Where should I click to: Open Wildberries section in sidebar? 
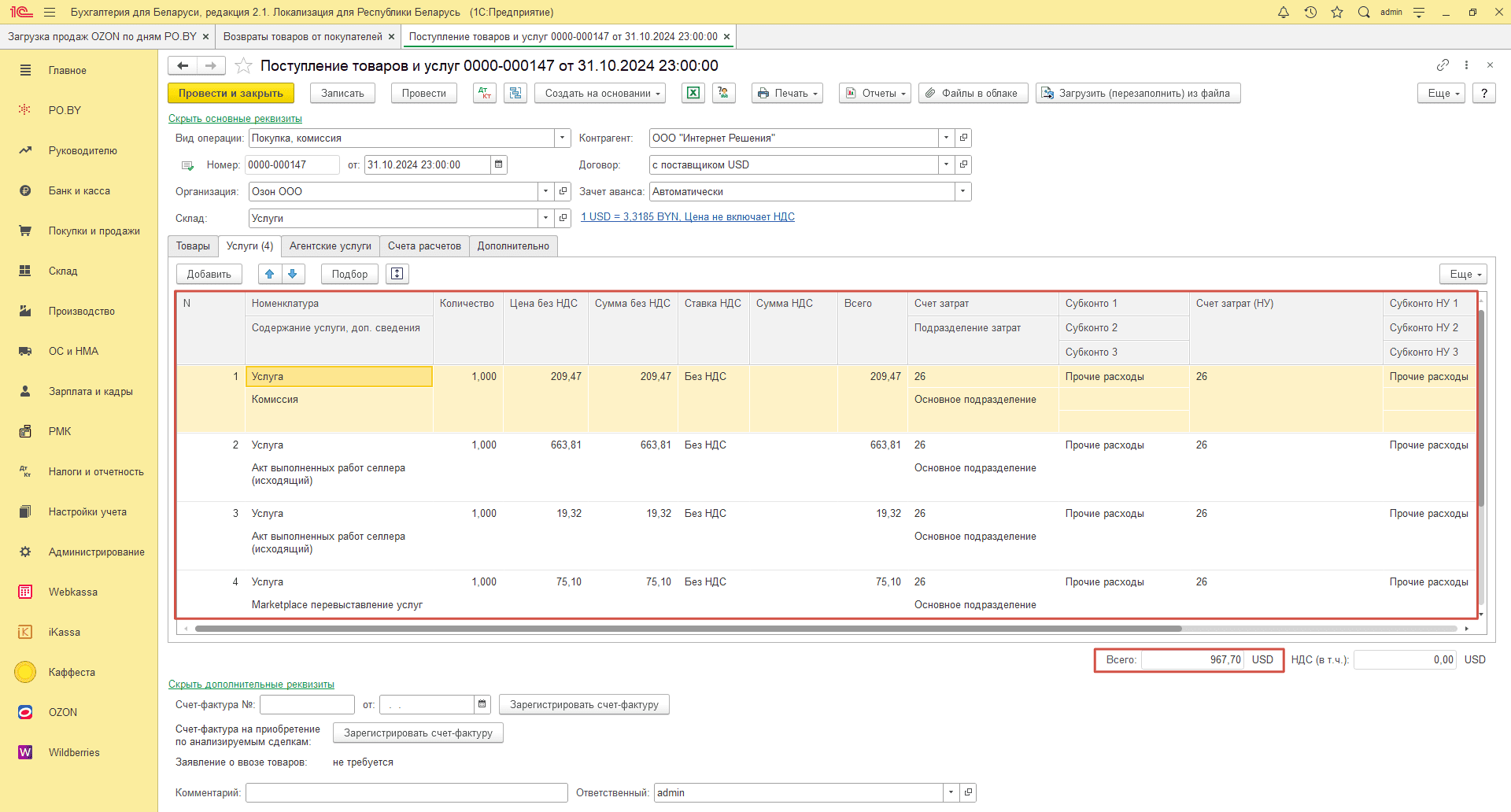(x=74, y=752)
